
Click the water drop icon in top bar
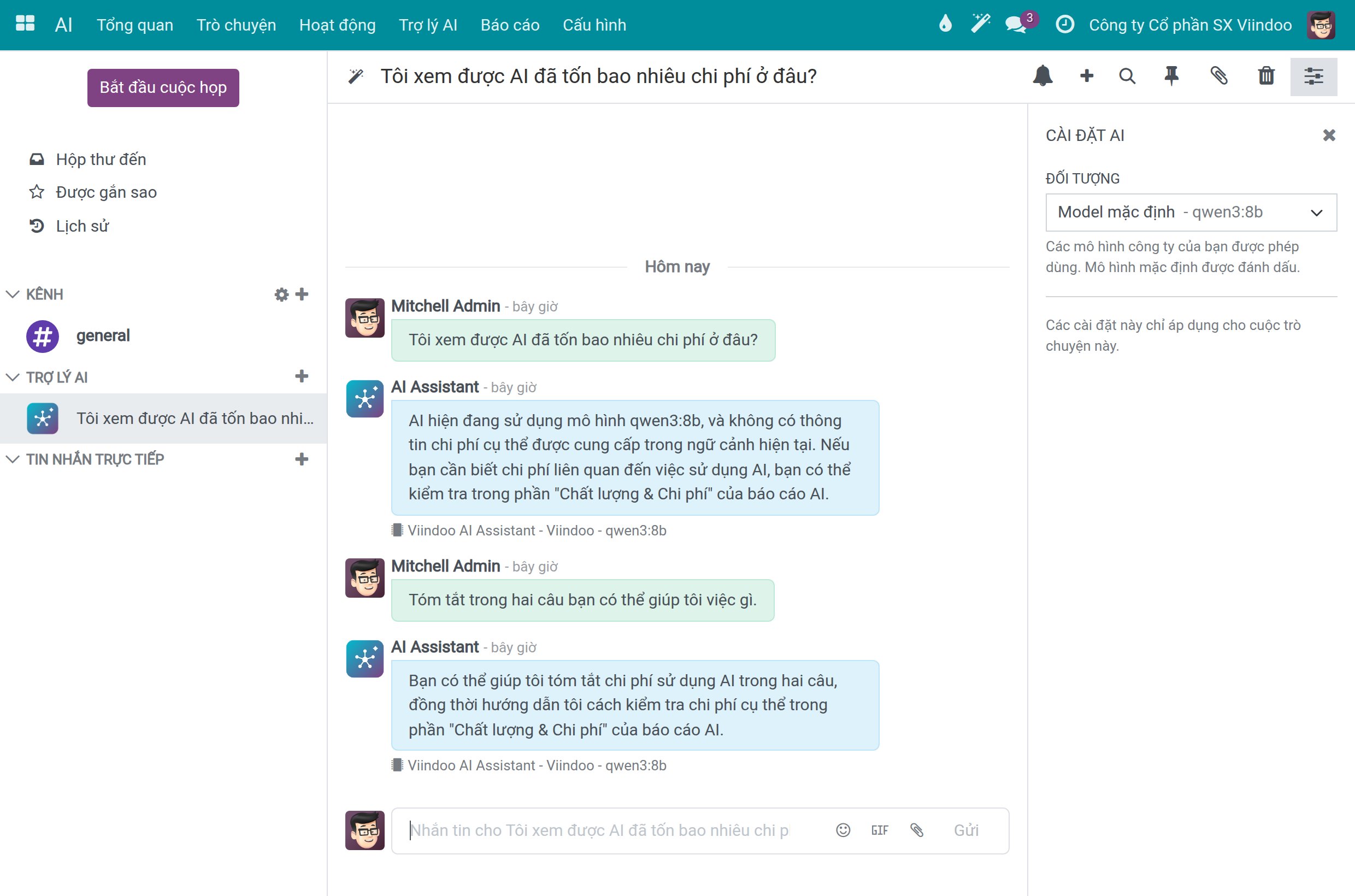[x=945, y=25]
